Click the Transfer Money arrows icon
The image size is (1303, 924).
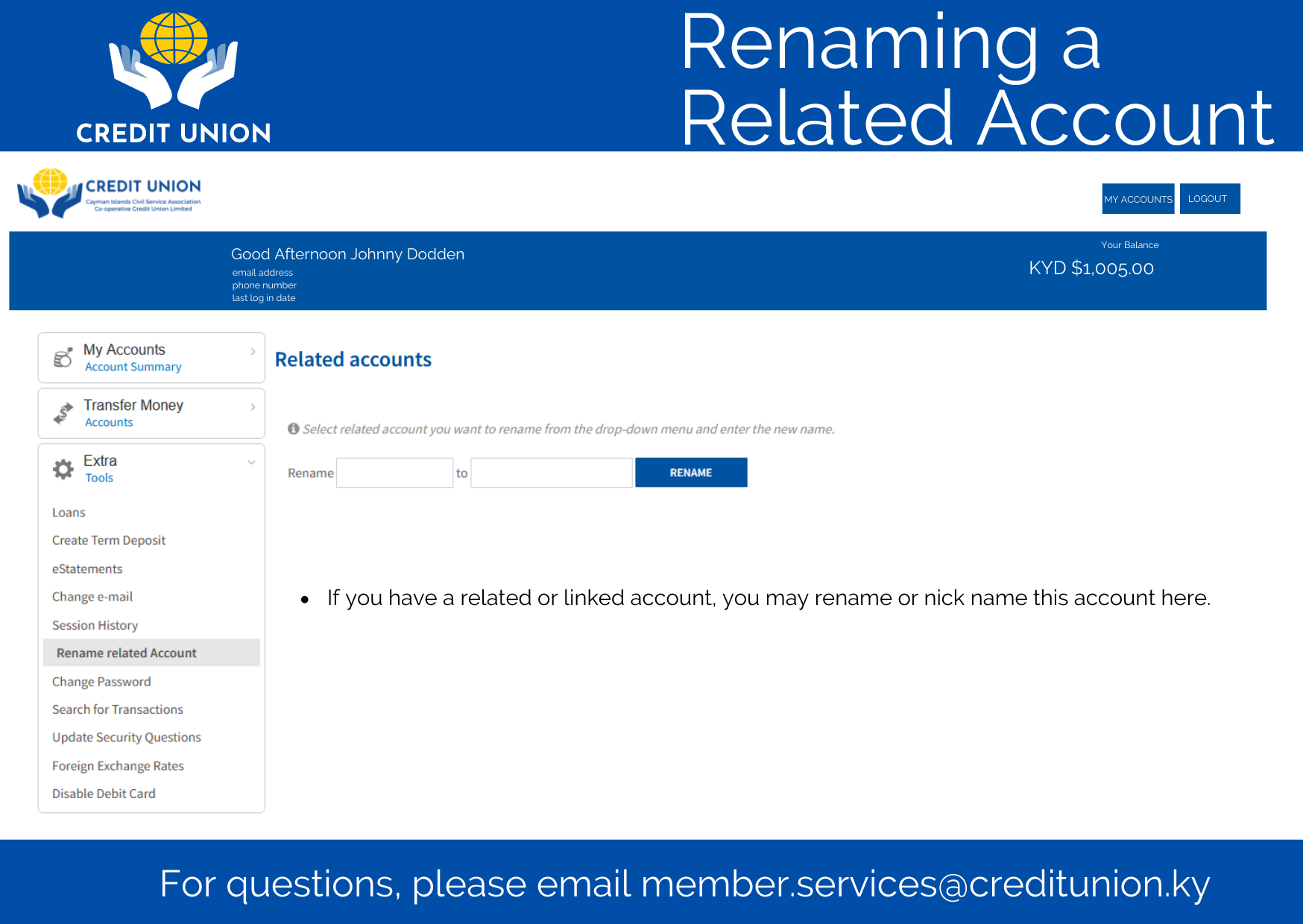[63, 413]
